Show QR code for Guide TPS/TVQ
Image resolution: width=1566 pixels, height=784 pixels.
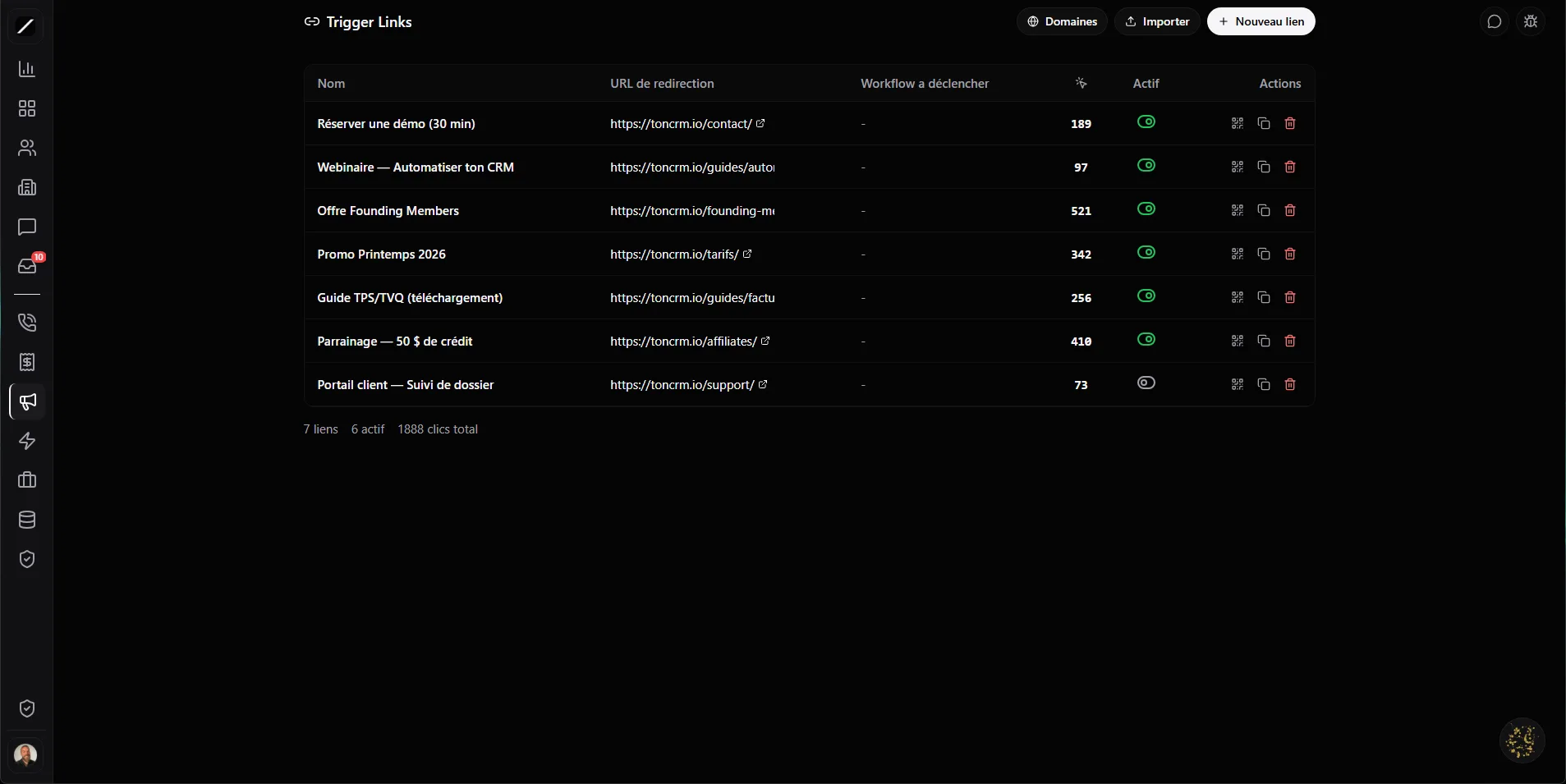[x=1238, y=297]
